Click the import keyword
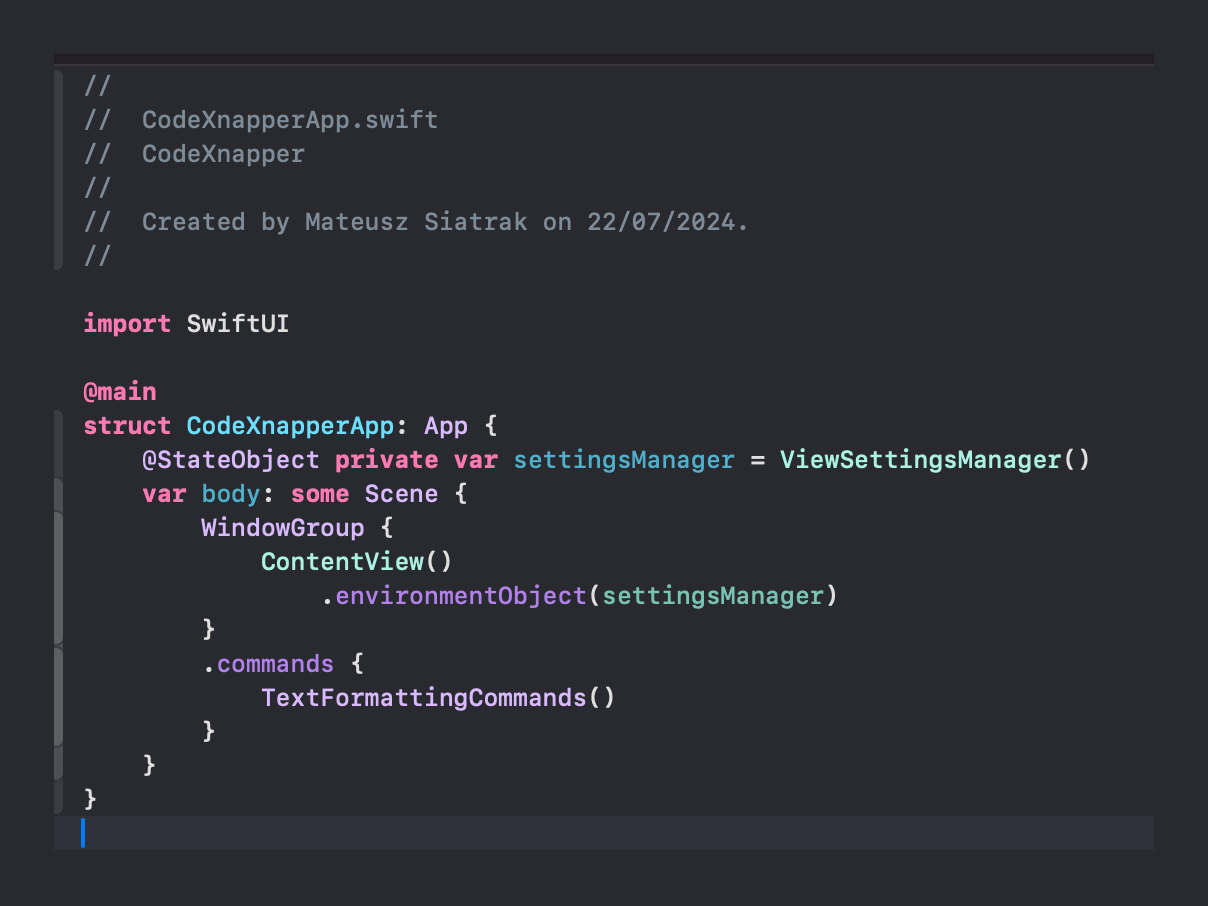This screenshot has height=906, width=1208. pos(127,324)
